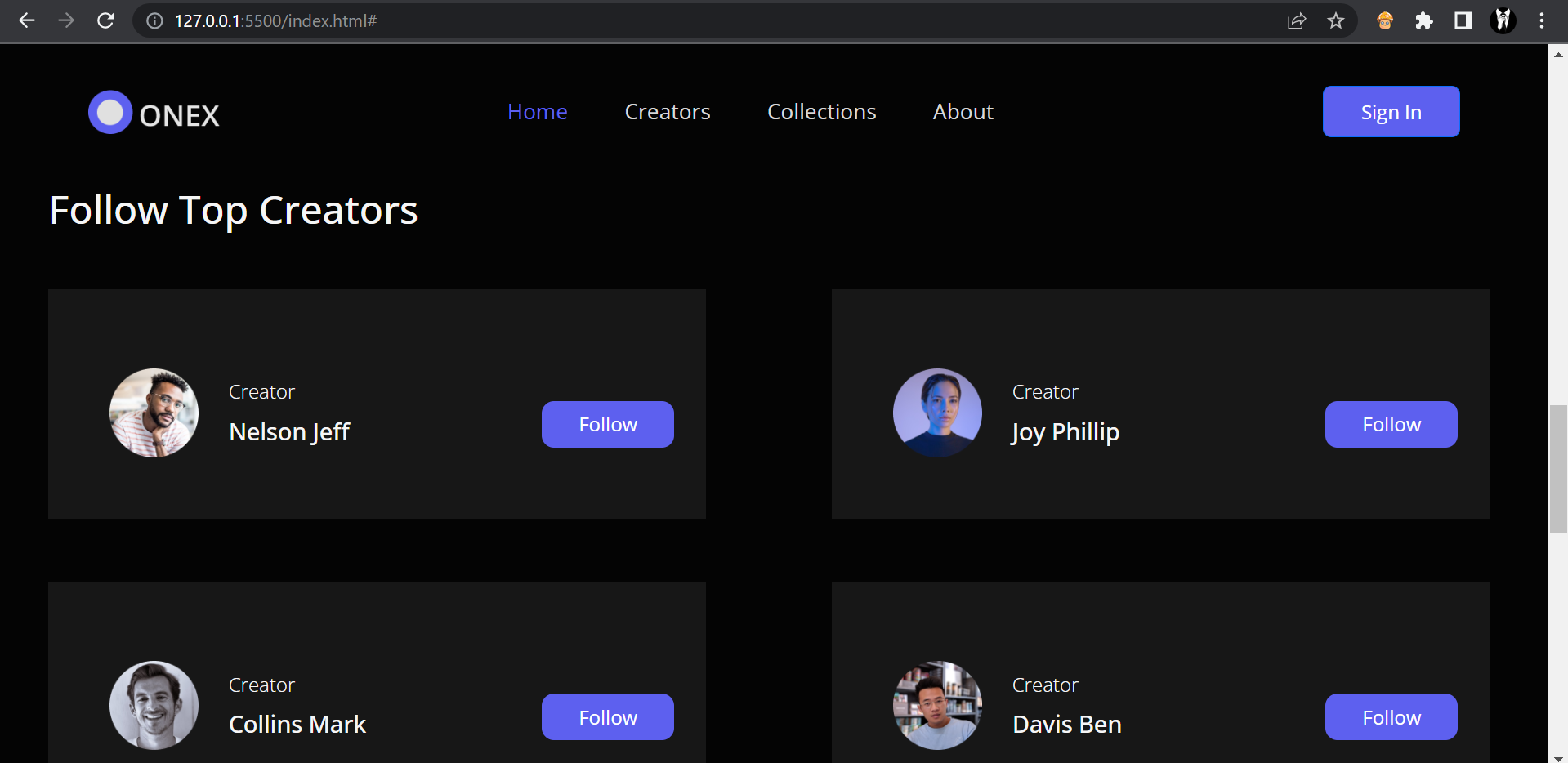Click the ONEX logo circle
The image size is (1568, 763).
point(109,112)
